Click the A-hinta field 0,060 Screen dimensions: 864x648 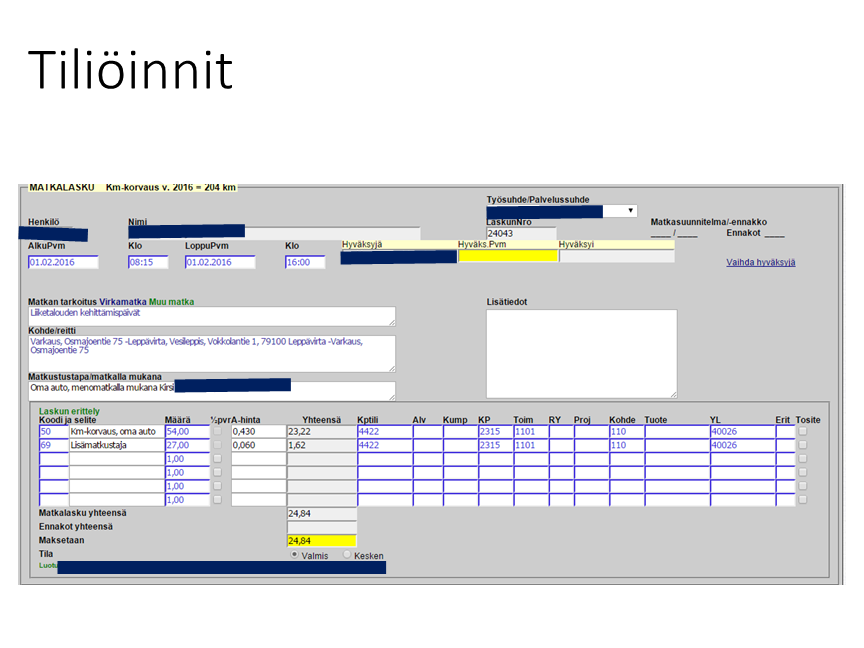[258, 445]
